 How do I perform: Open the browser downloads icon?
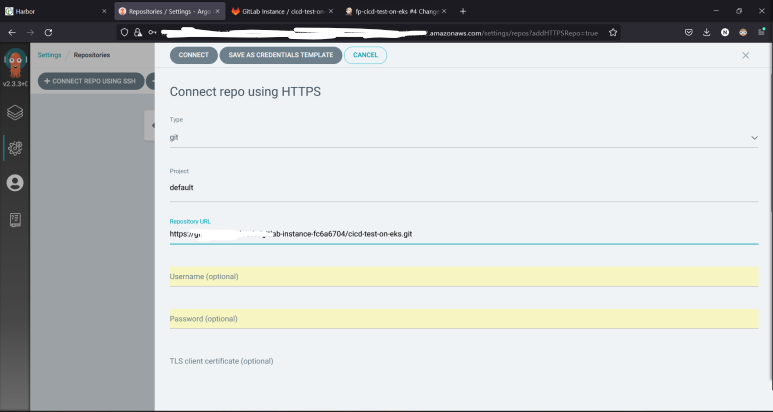[707, 32]
